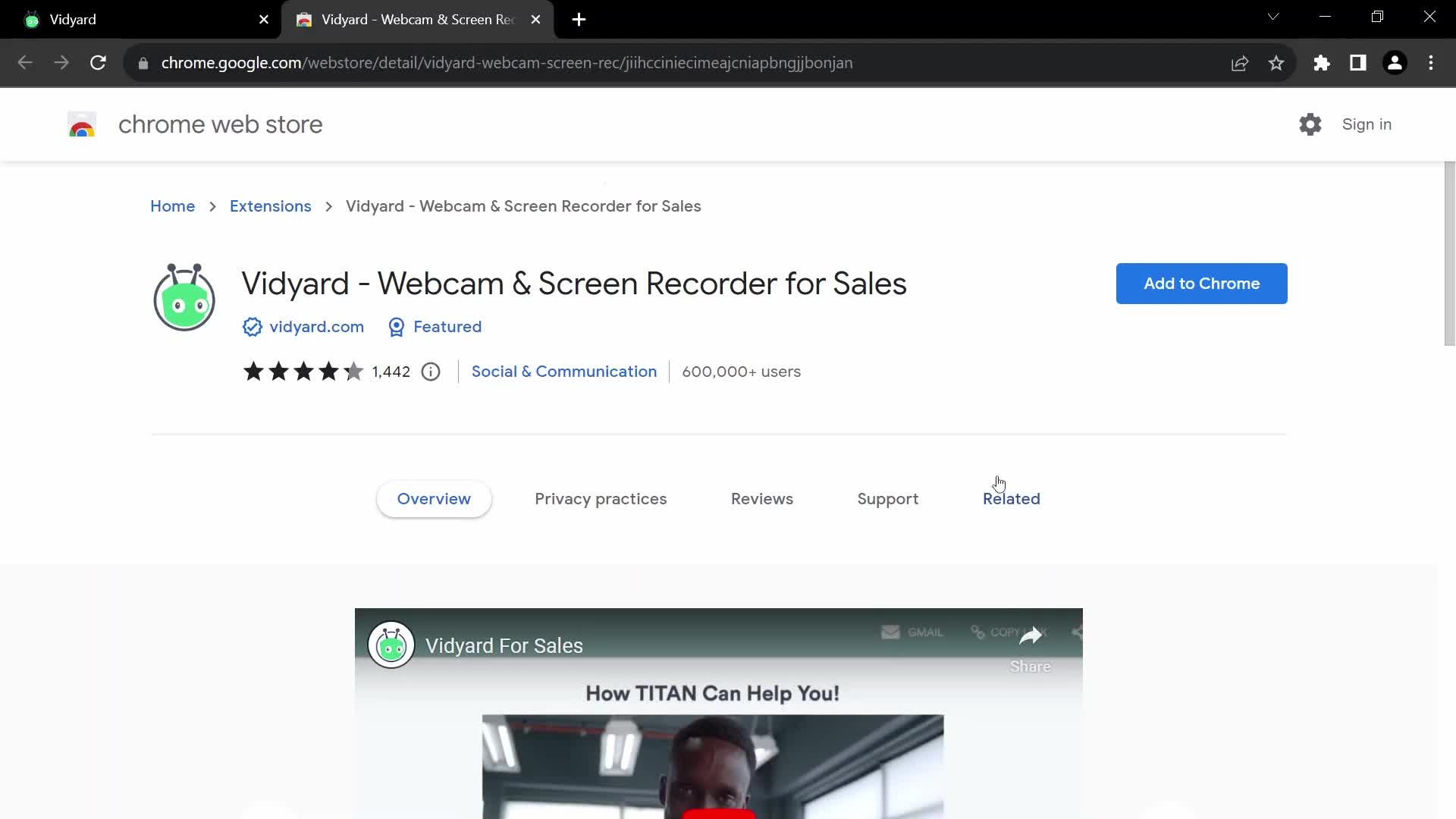This screenshot has height=819, width=1456.
Task: Open the Privacy practices tab
Action: 601,499
